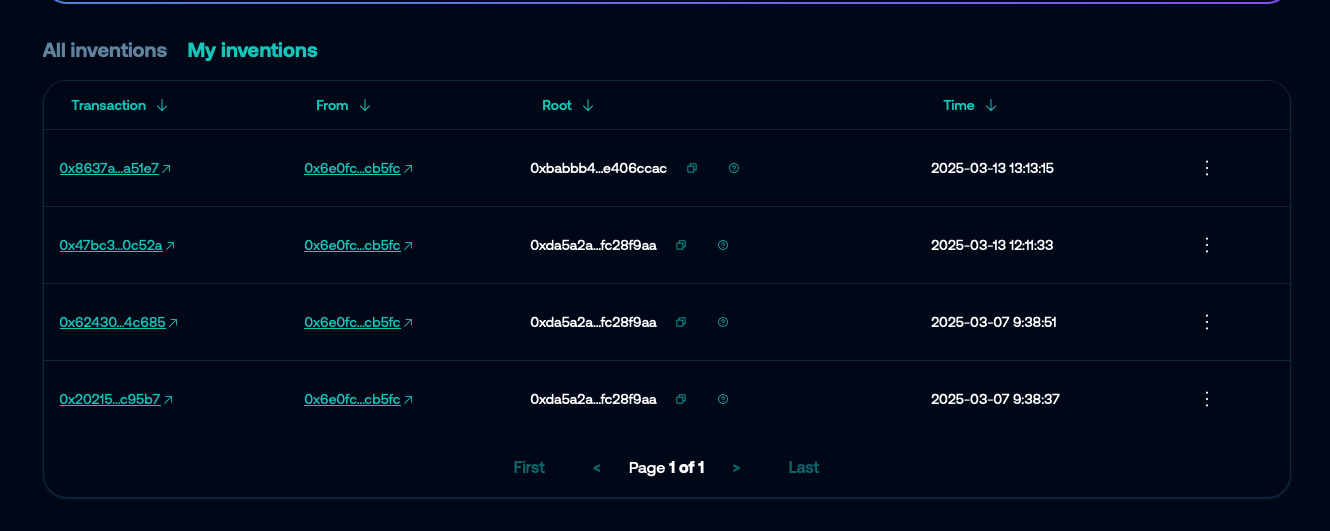Open three-dot menu for 9:38:37 row
The width and height of the screenshot is (1330, 531).
[1206, 399]
